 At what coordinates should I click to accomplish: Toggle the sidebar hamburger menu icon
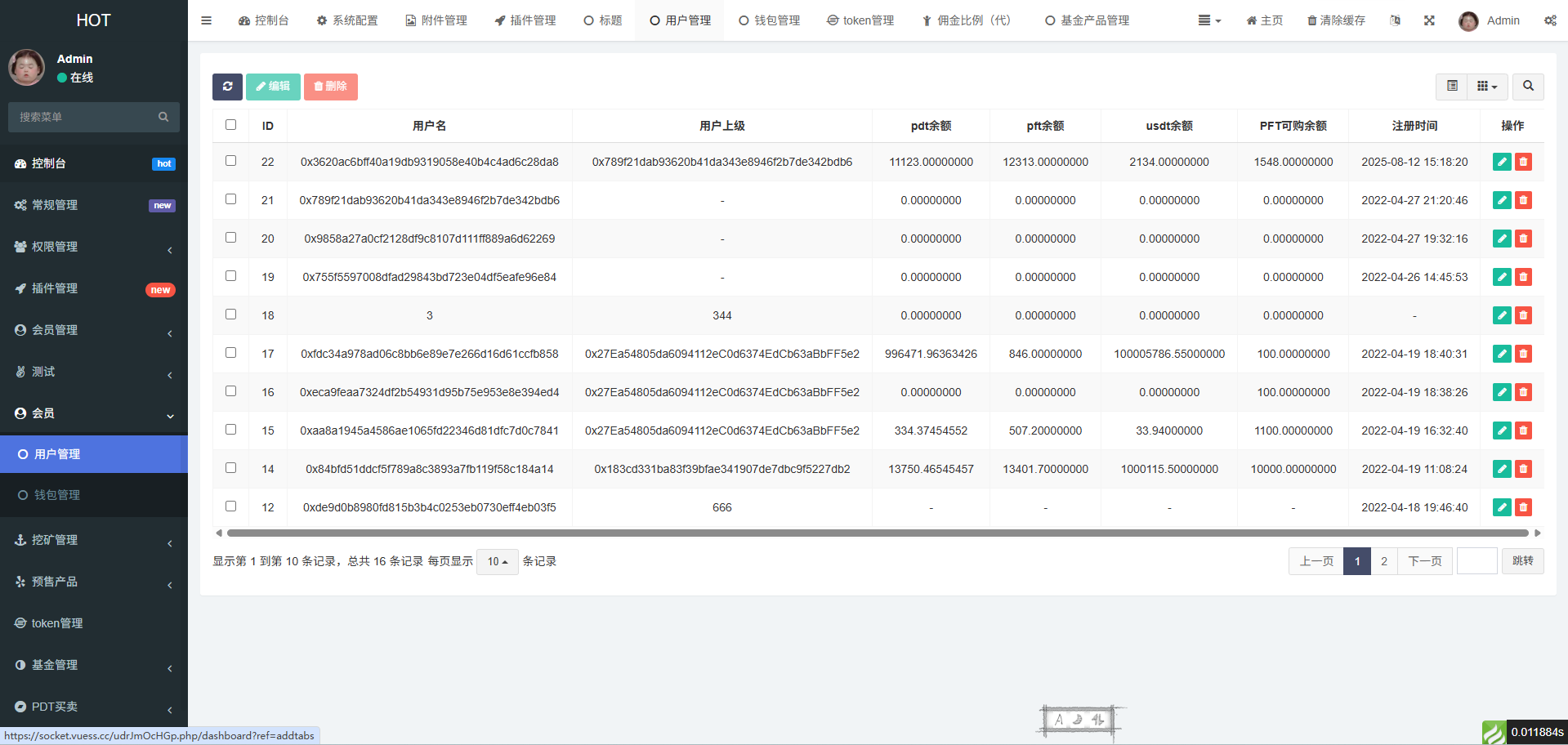coord(206,20)
